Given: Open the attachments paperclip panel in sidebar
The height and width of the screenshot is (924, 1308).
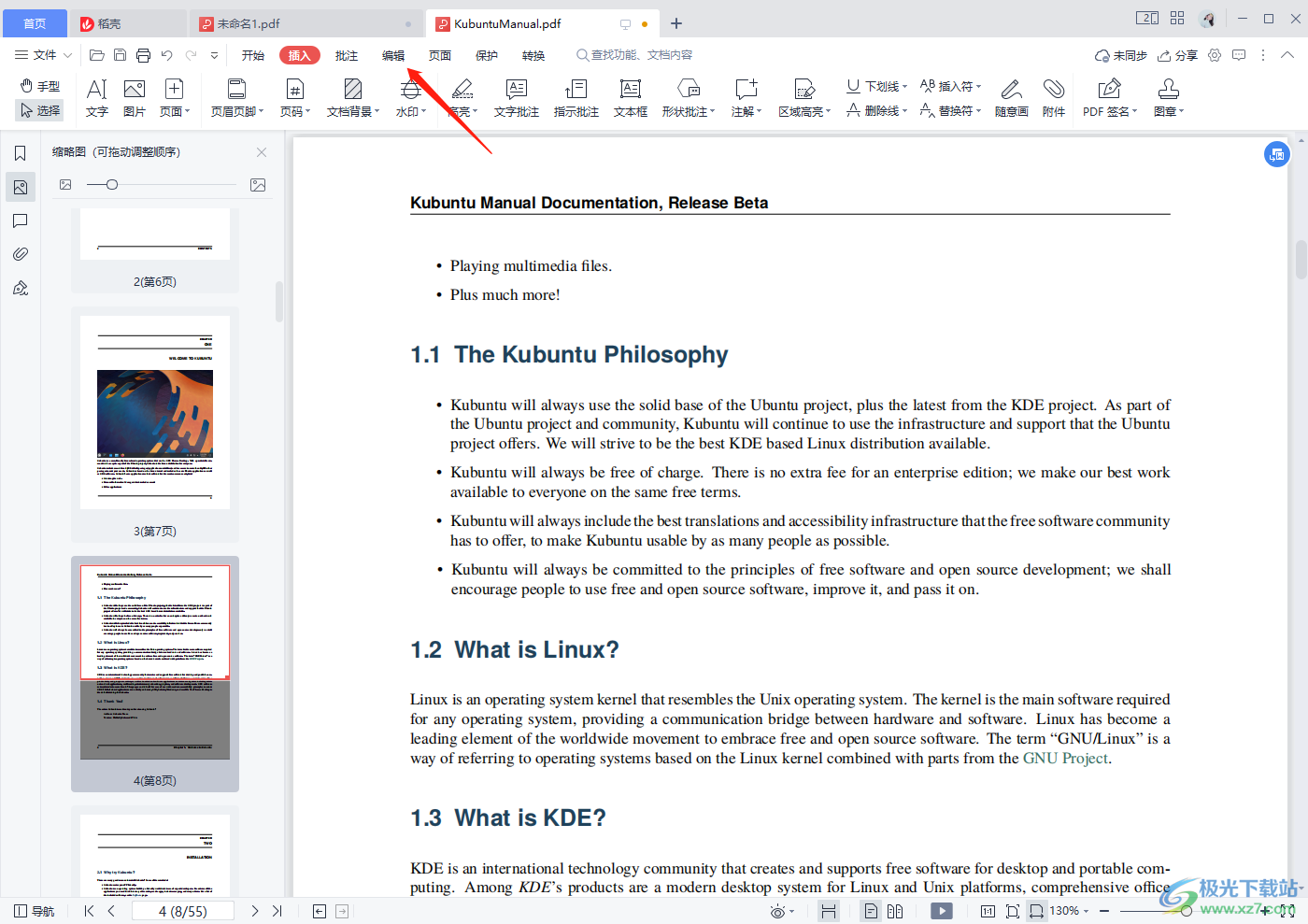Looking at the screenshot, I should click(21, 254).
